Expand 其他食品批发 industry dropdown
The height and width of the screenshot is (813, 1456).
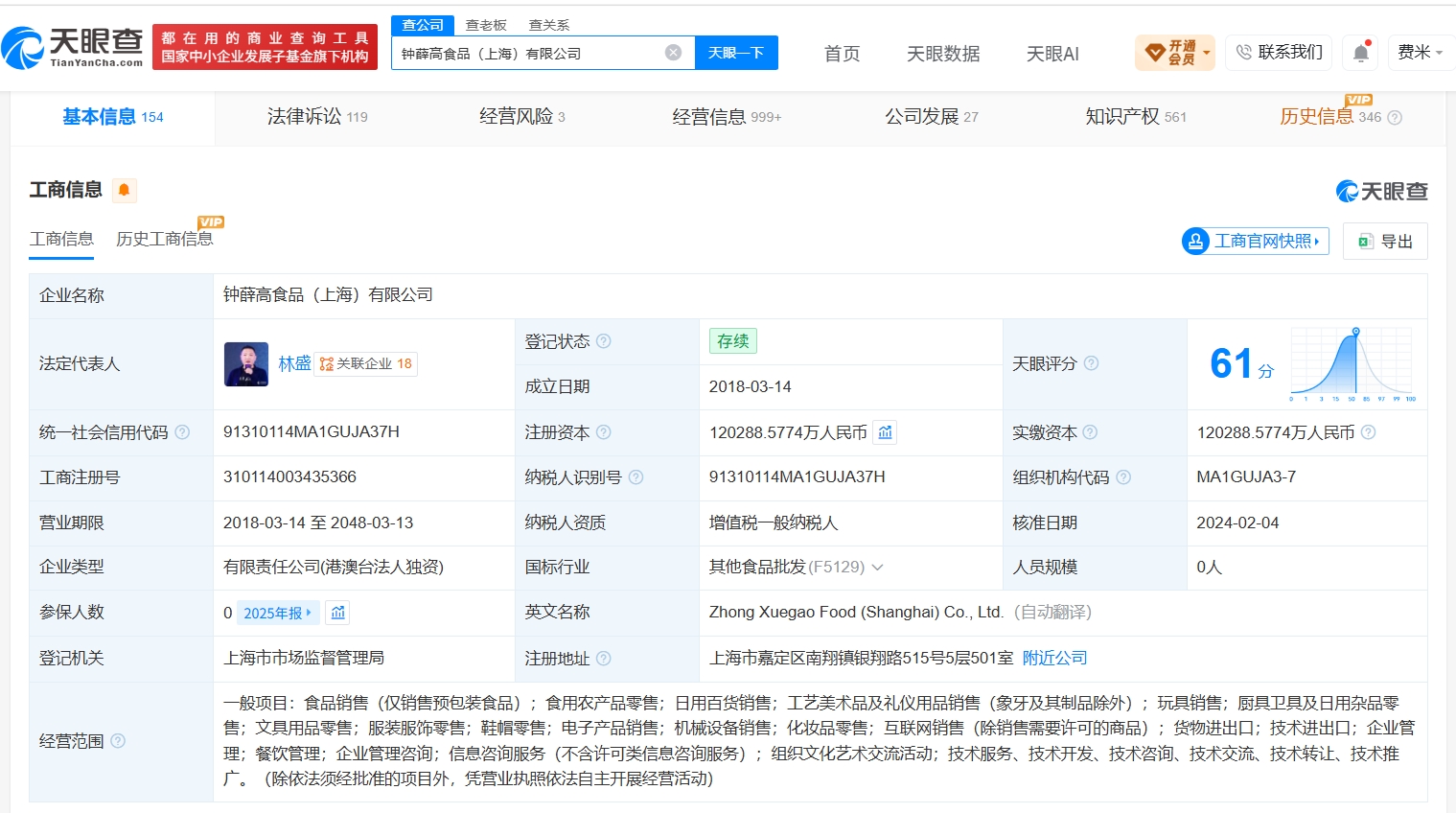877,568
